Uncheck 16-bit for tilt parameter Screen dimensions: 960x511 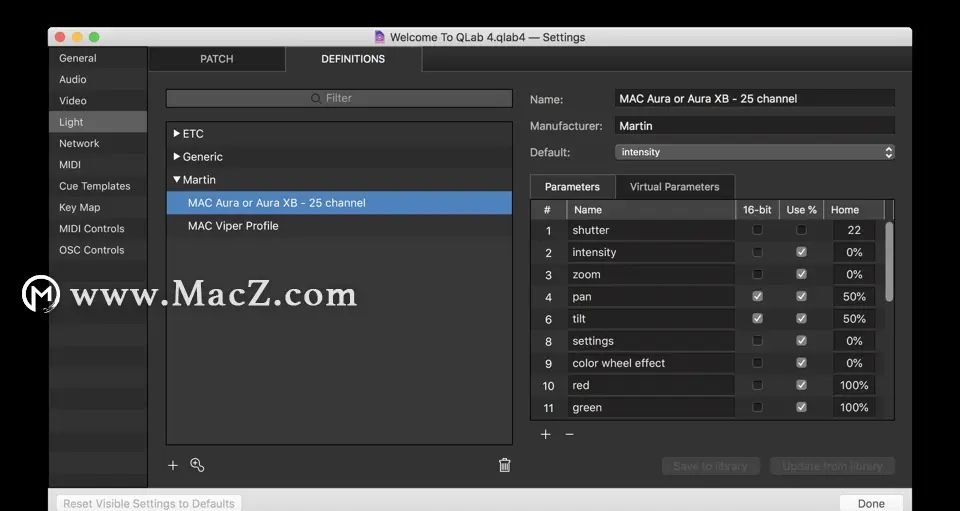coord(757,318)
